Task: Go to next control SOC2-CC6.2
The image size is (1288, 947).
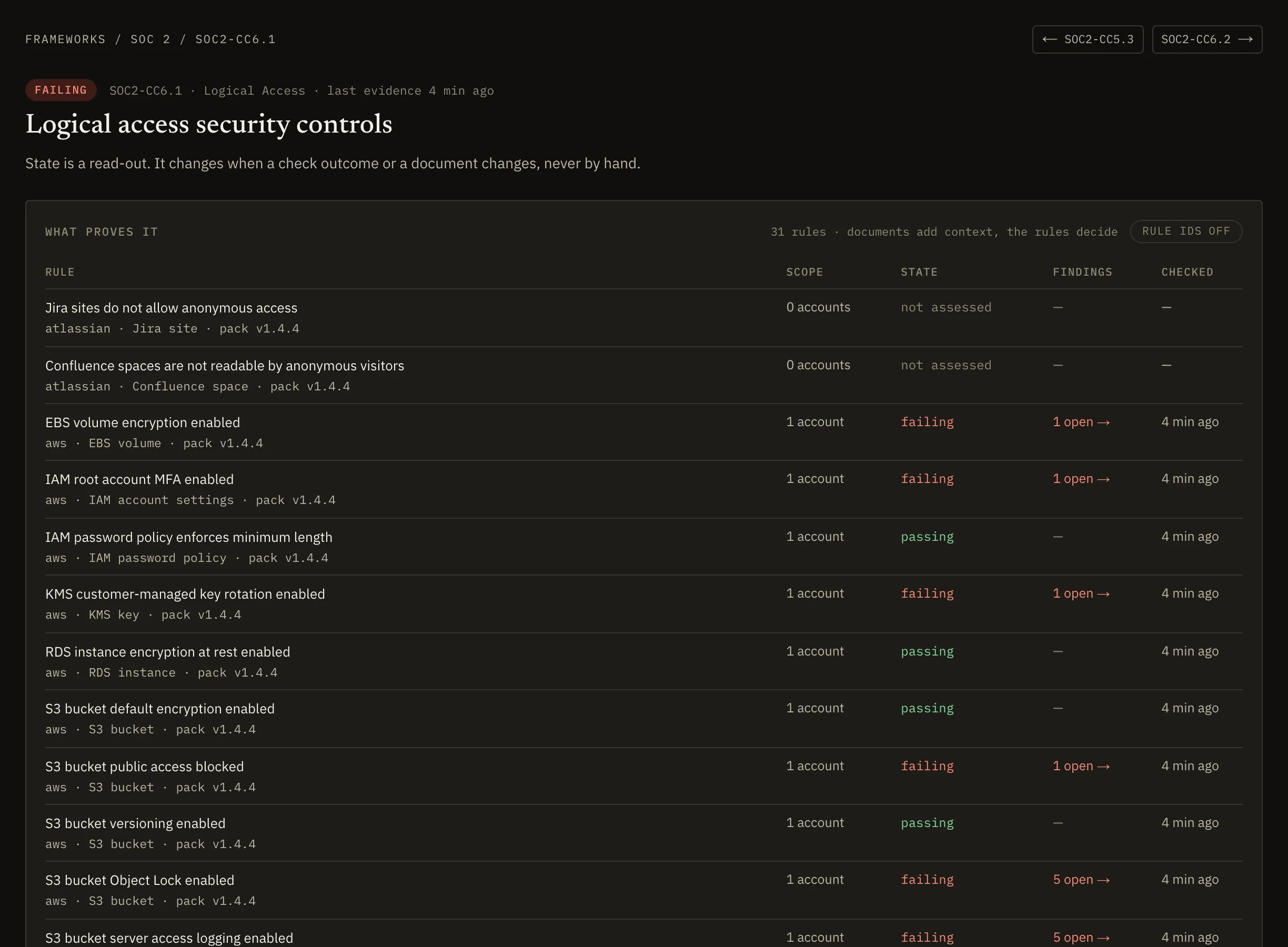Action: [1206, 39]
